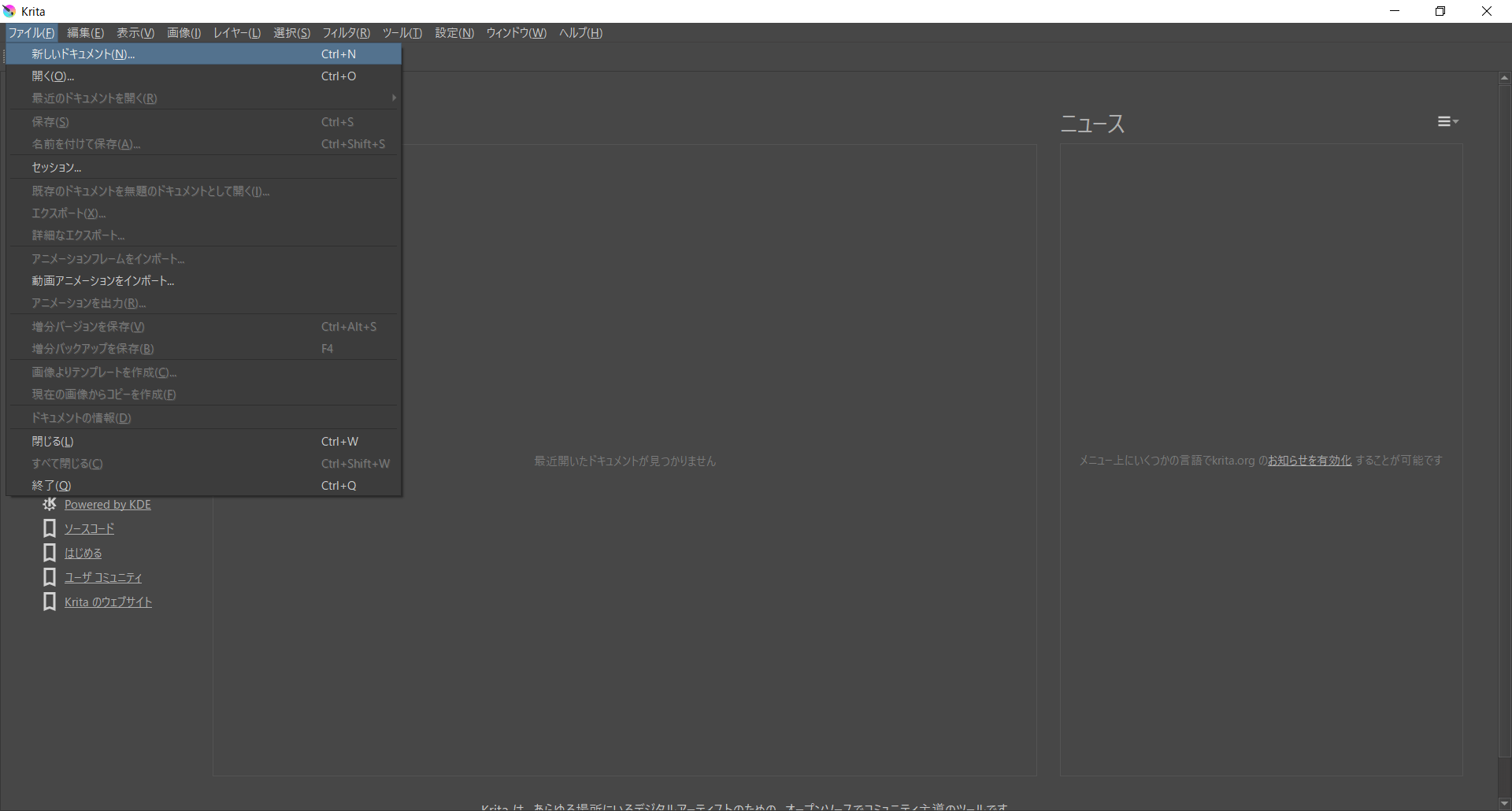Viewport: 1512px width, 811px height.
Task: Choose 開く(O)... from the file menu
Action: (x=204, y=76)
